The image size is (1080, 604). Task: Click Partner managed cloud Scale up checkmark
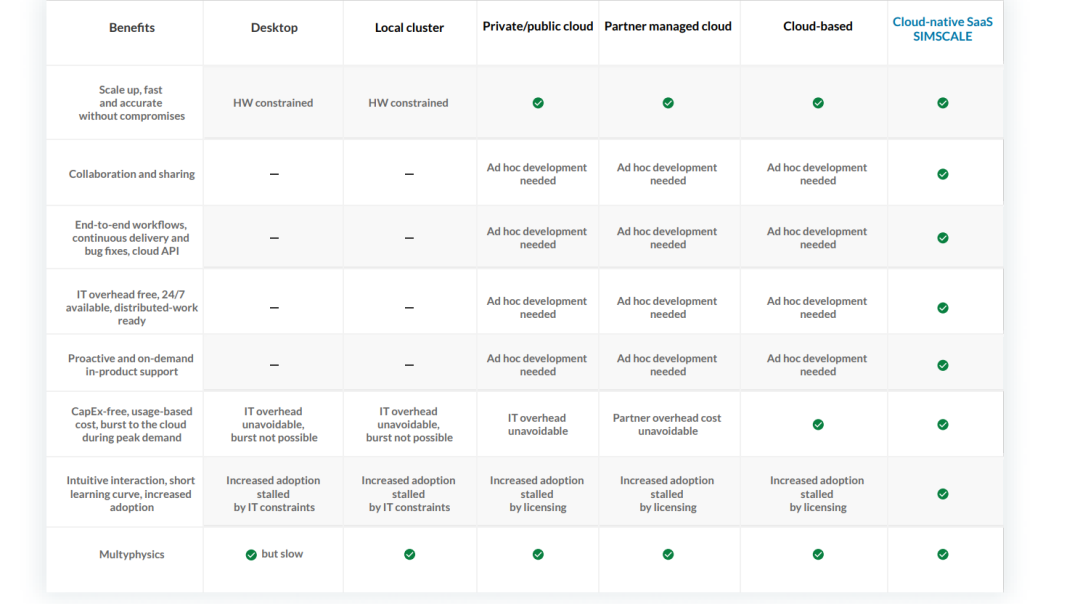tap(668, 103)
